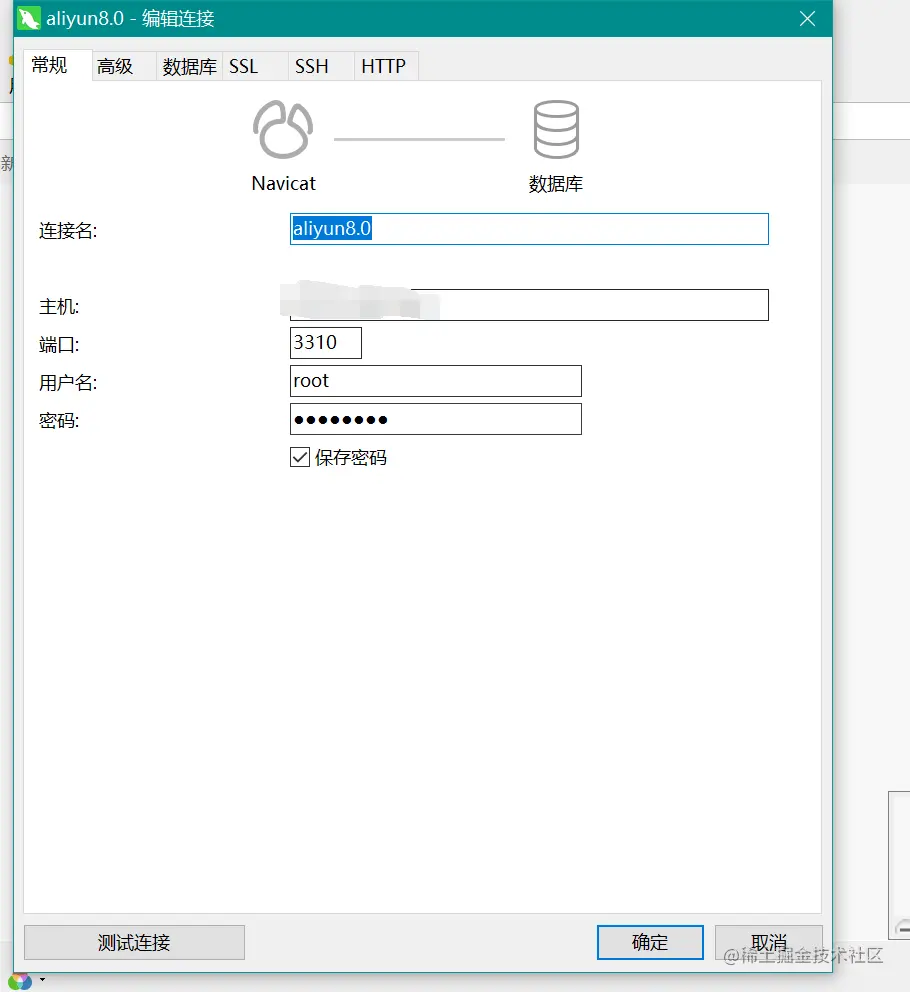Click the Navicat logo icon

(x=283, y=130)
